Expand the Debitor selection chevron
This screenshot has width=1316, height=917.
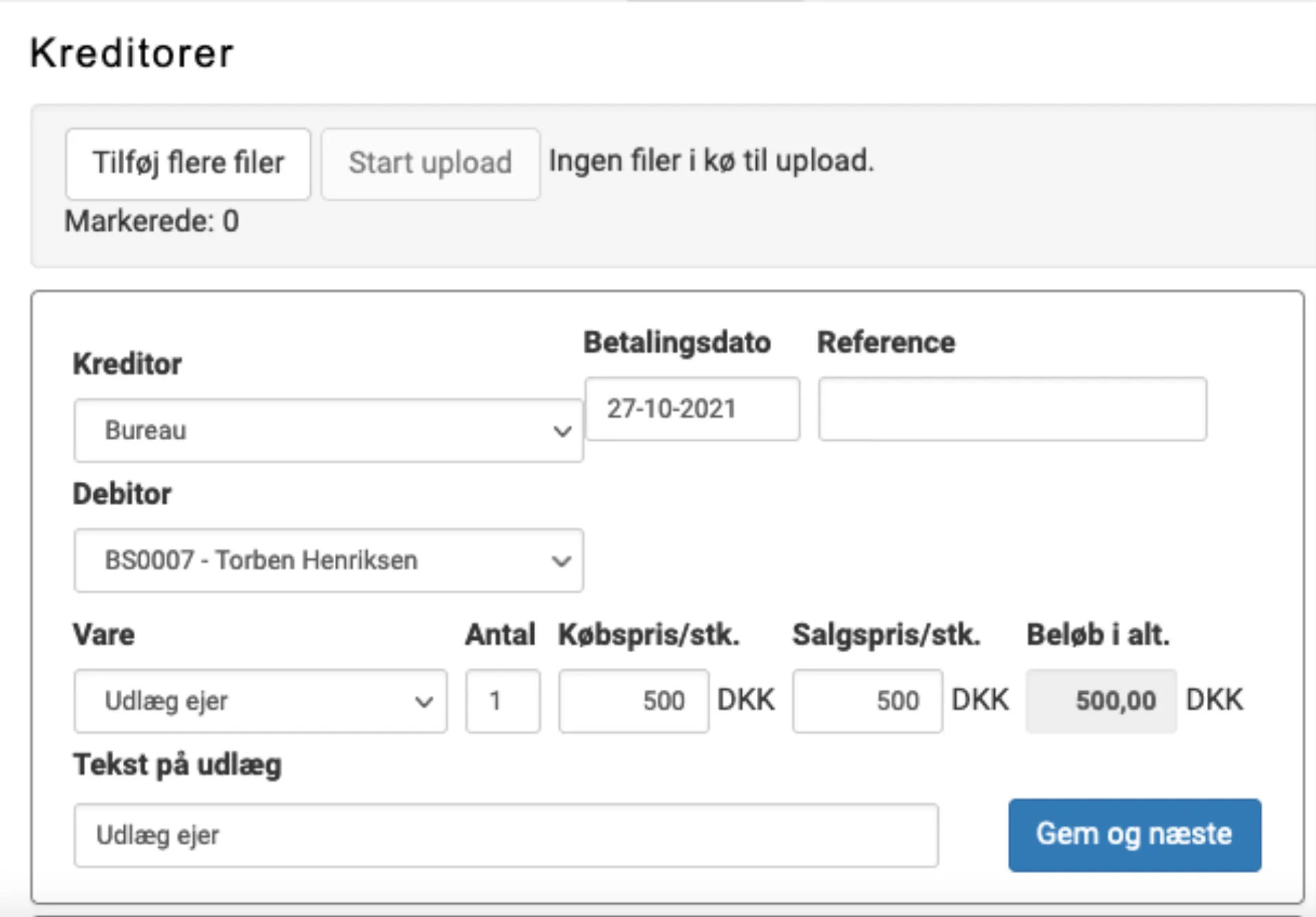pos(562,560)
